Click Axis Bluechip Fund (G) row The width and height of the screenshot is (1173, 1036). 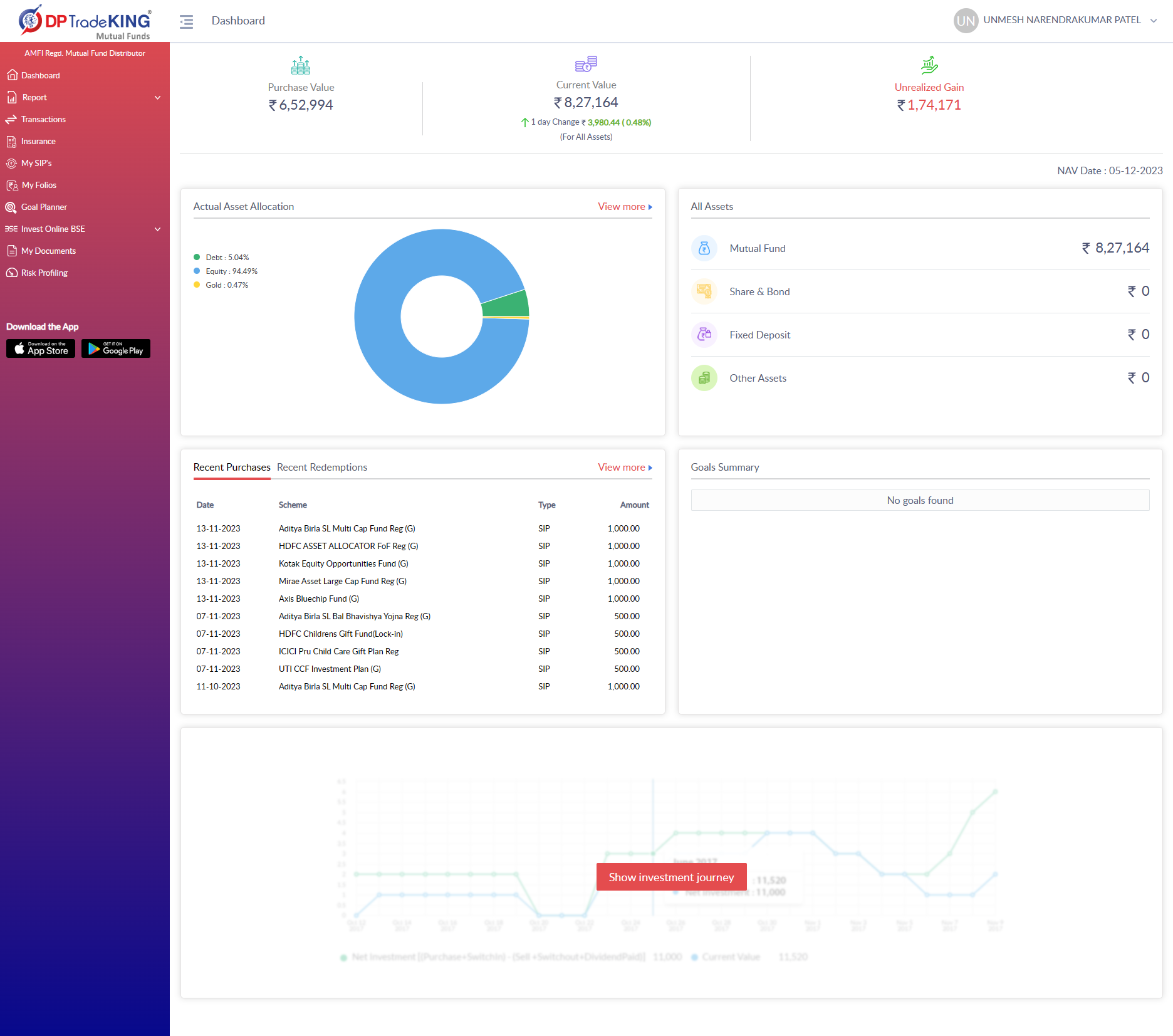click(422, 599)
